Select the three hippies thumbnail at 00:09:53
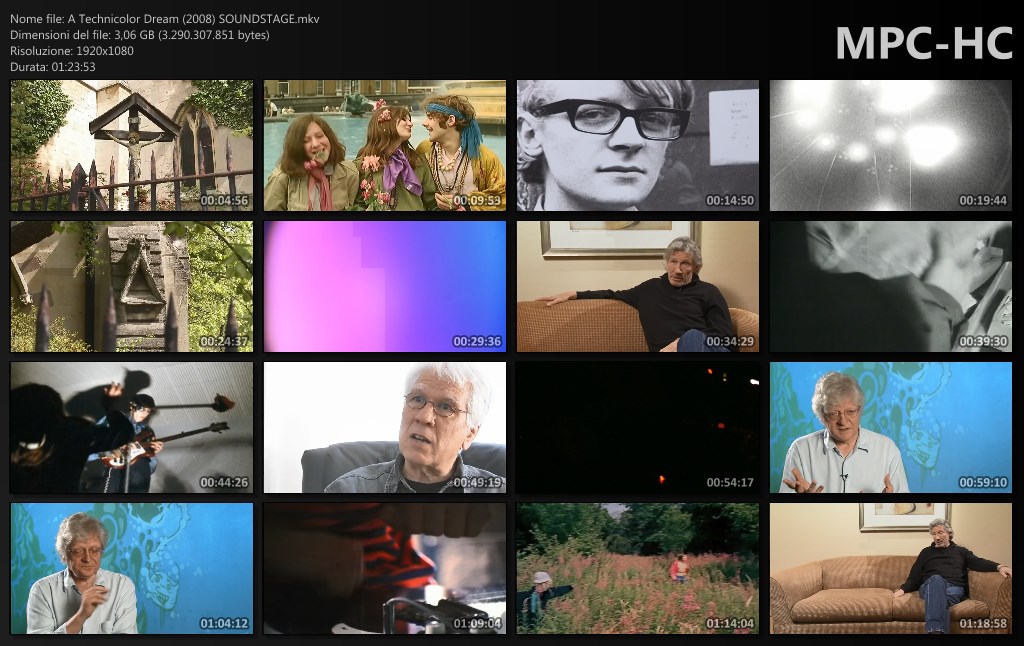The image size is (1024, 646). tap(385, 146)
